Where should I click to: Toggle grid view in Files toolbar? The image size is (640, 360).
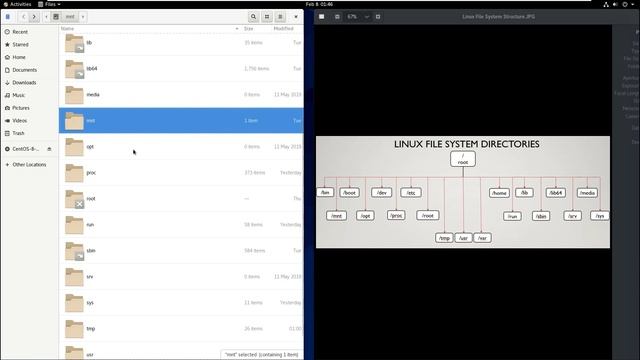pos(267,17)
